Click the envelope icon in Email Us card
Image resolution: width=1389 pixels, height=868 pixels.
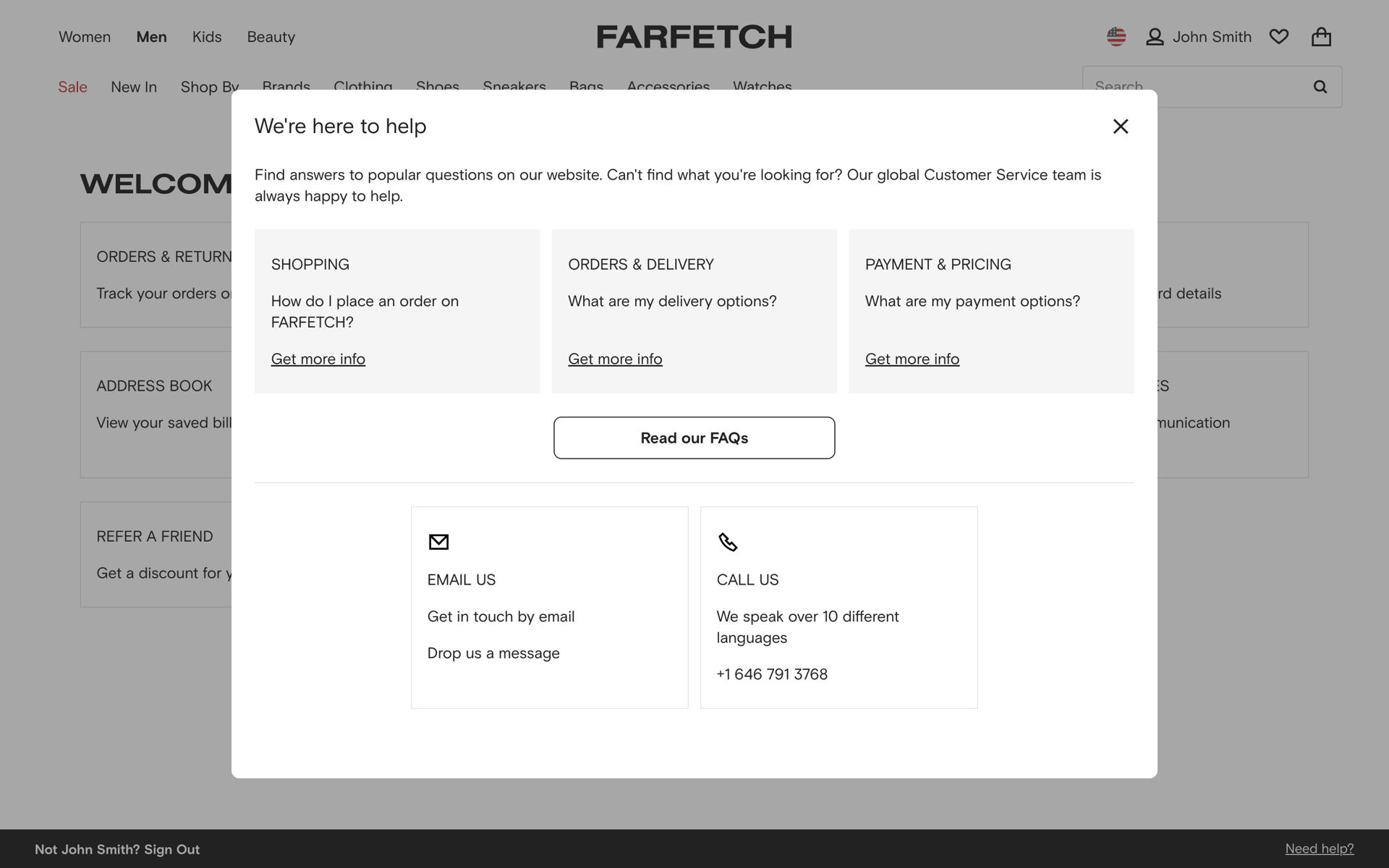(x=438, y=542)
